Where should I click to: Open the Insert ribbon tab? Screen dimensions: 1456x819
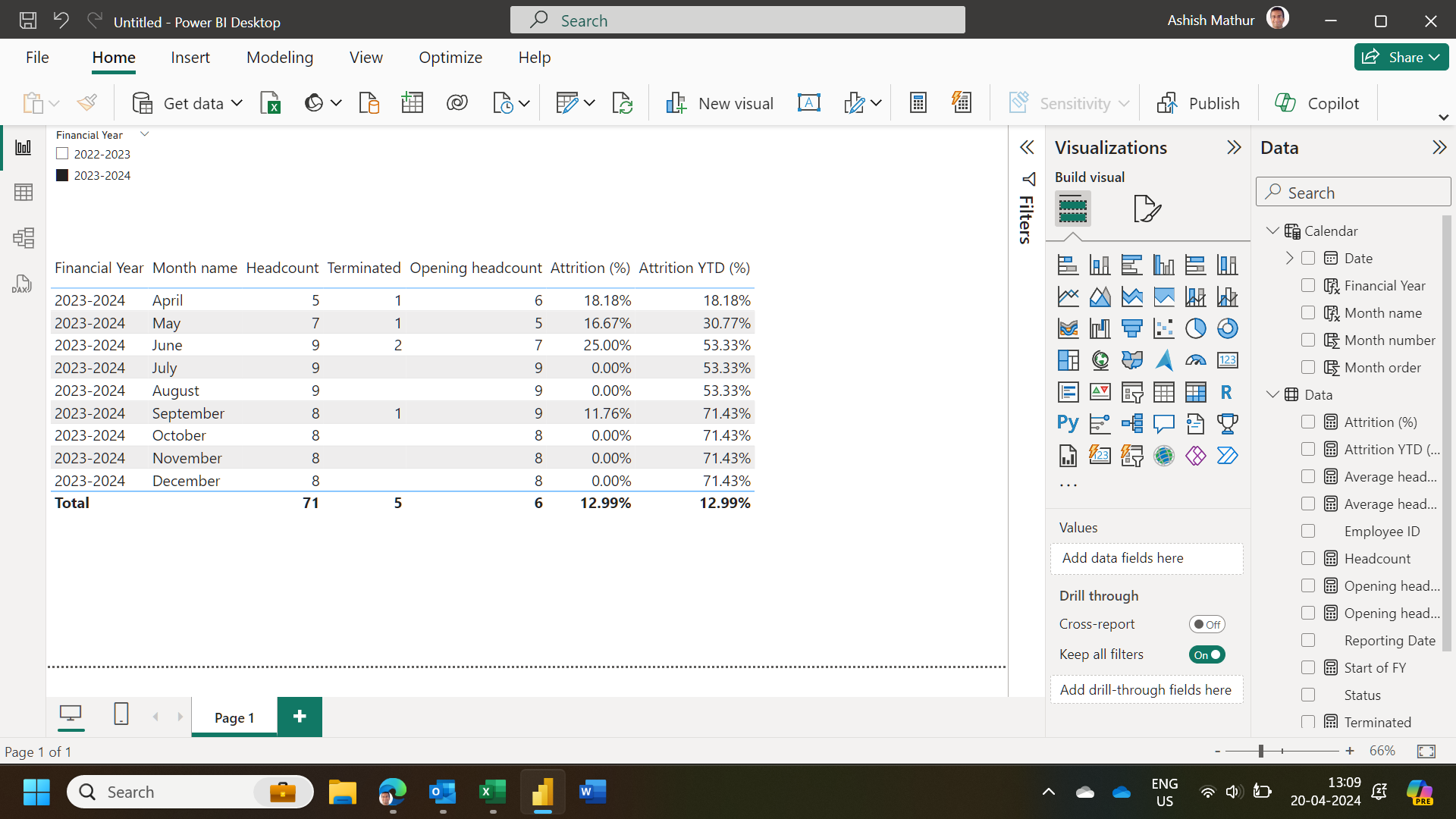point(190,58)
